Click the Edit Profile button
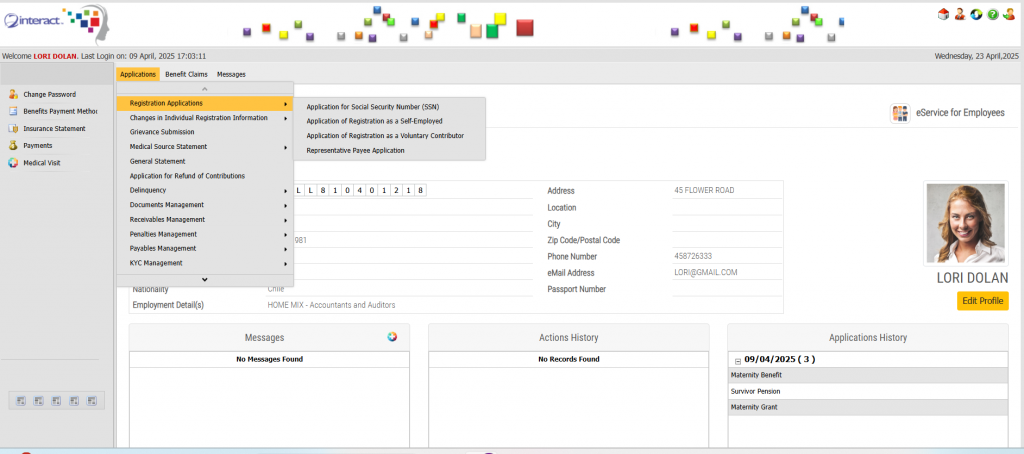This screenshot has height=454, width=1024. click(x=982, y=300)
